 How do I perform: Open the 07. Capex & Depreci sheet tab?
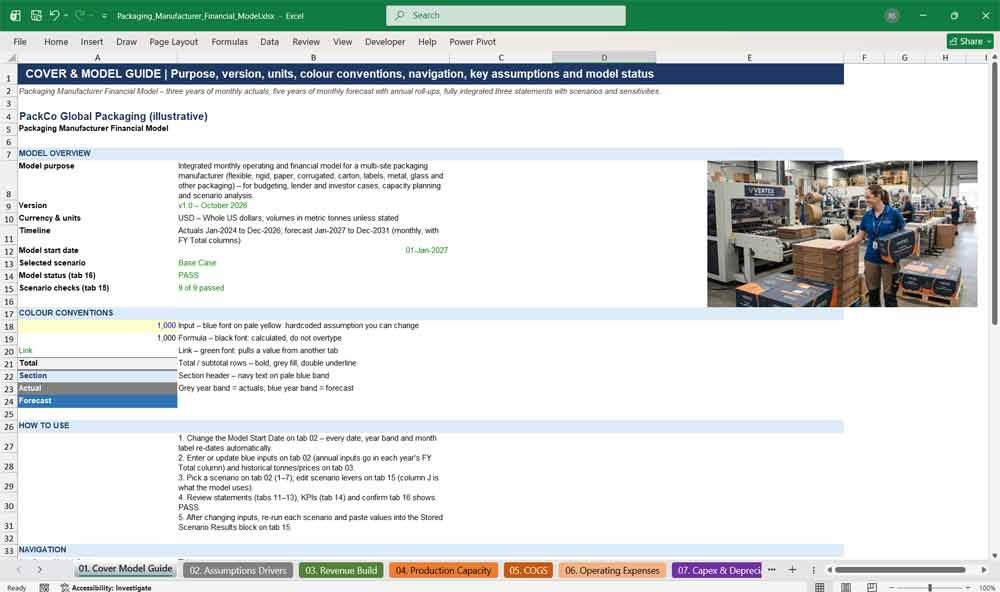point(717,570)
